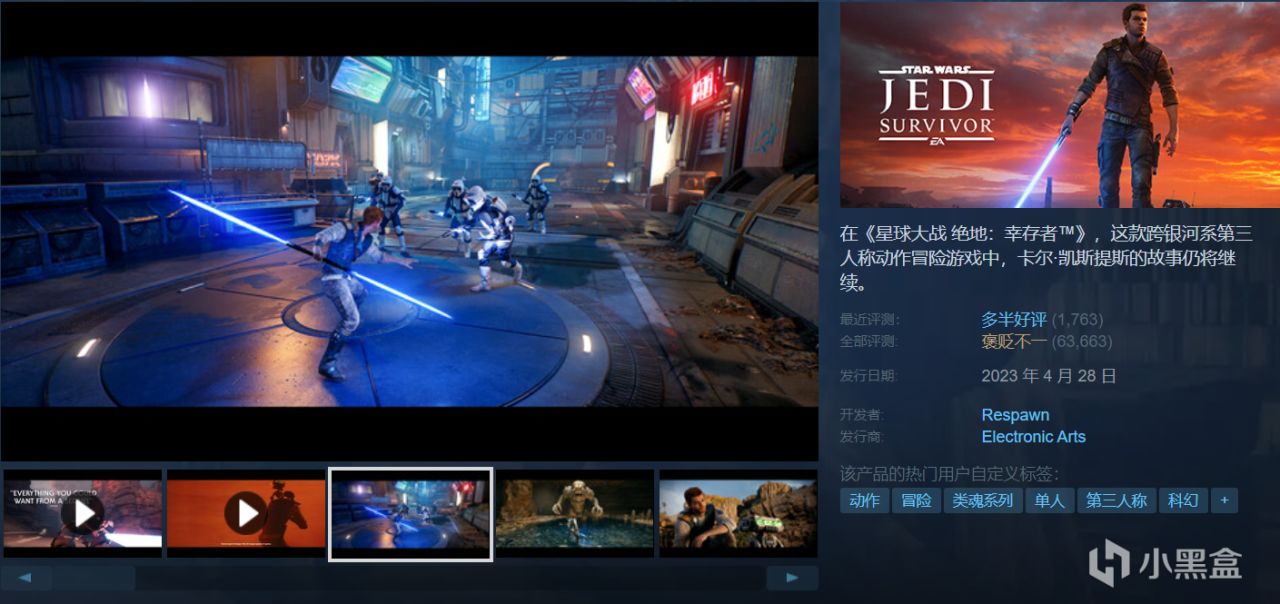Open the Cal Kestis close-up screenshot thumbnail

[738, 513]
